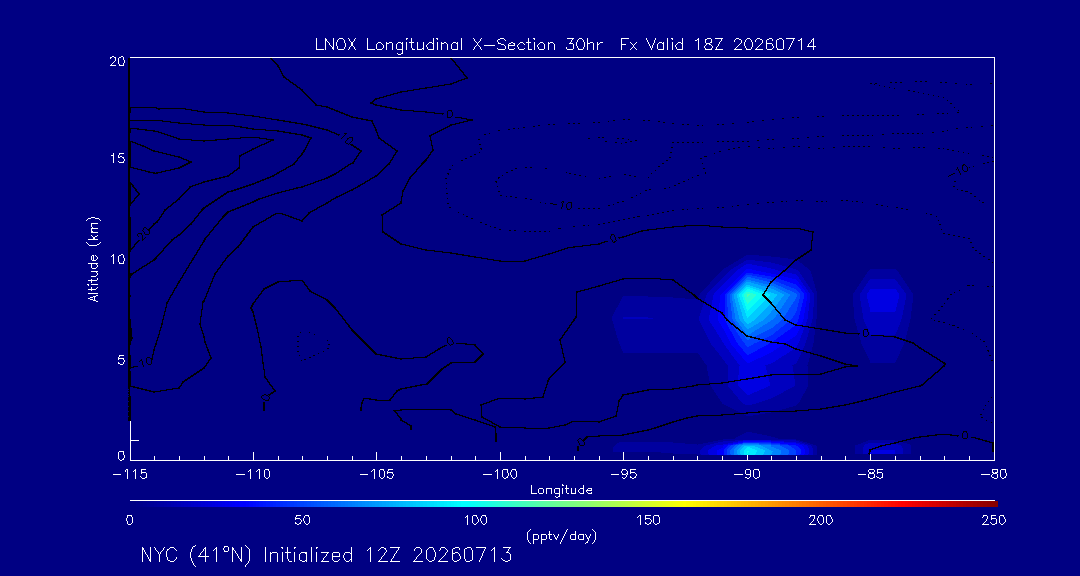
Task: Click the (pptv/day) units label
Action: click(x=561, y=536)
